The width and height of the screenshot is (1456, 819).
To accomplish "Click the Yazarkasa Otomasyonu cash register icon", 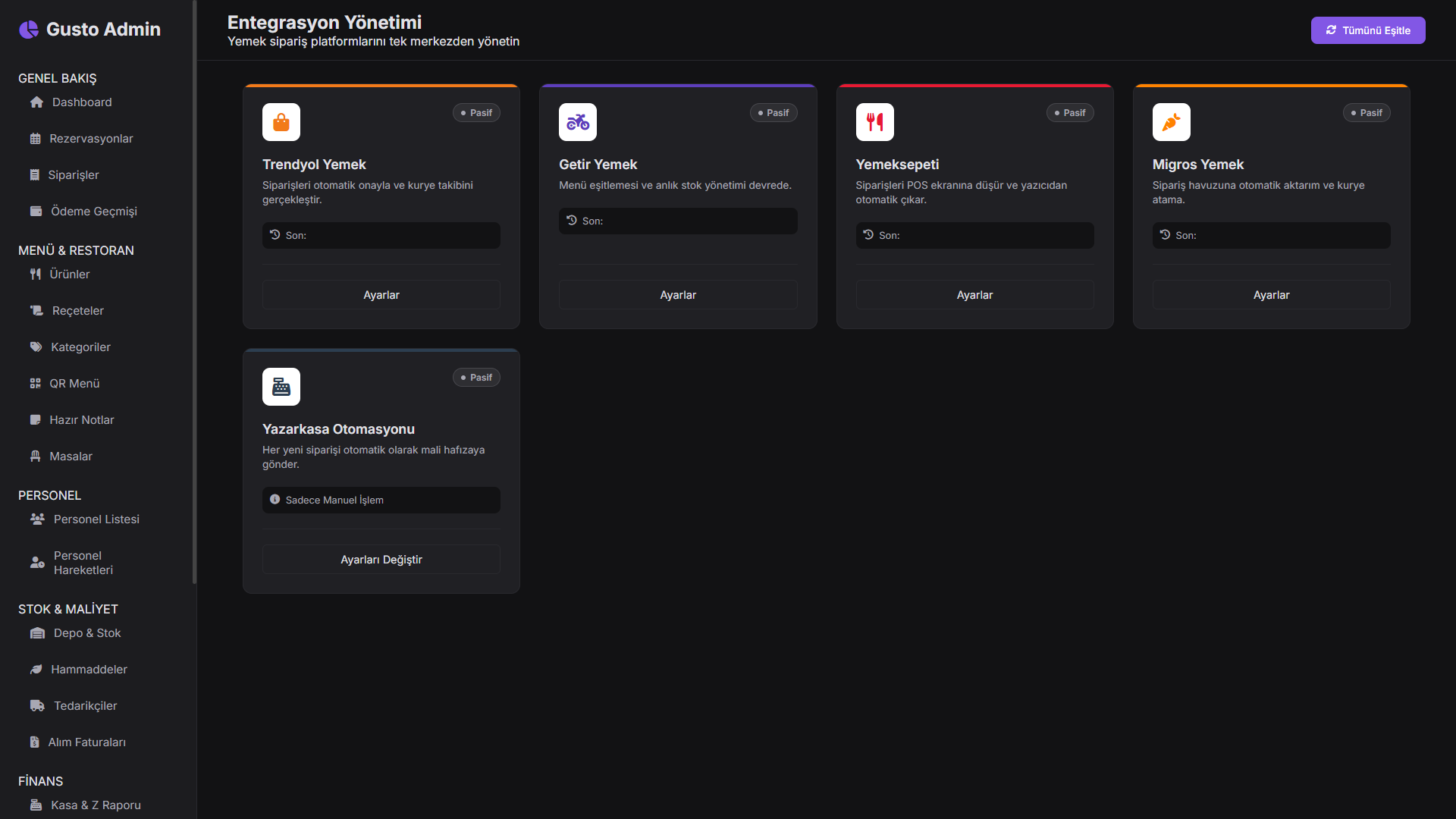I will coord(281,387).
